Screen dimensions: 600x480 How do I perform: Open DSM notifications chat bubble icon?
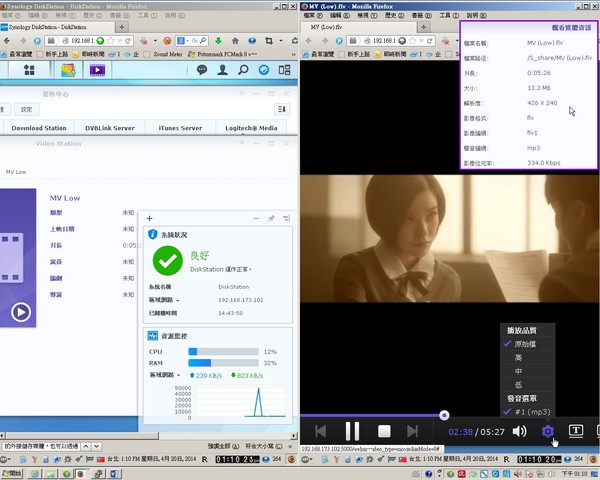(201, 70)
